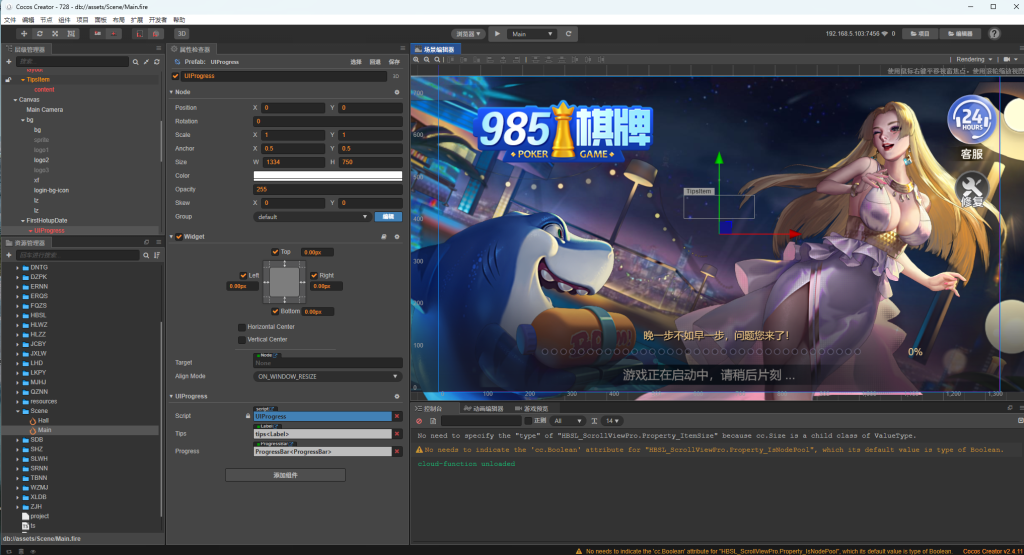Click the add component button
1024x555 pixels.
click(285, 475)
